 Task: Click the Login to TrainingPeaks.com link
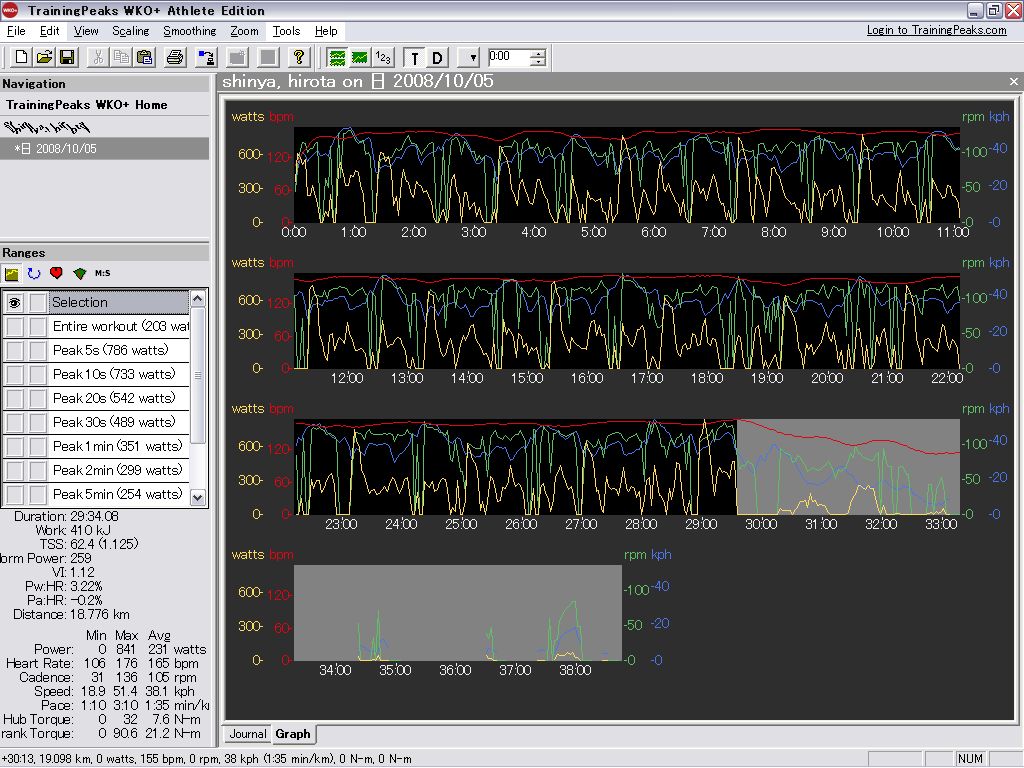(x=936, y=30)
